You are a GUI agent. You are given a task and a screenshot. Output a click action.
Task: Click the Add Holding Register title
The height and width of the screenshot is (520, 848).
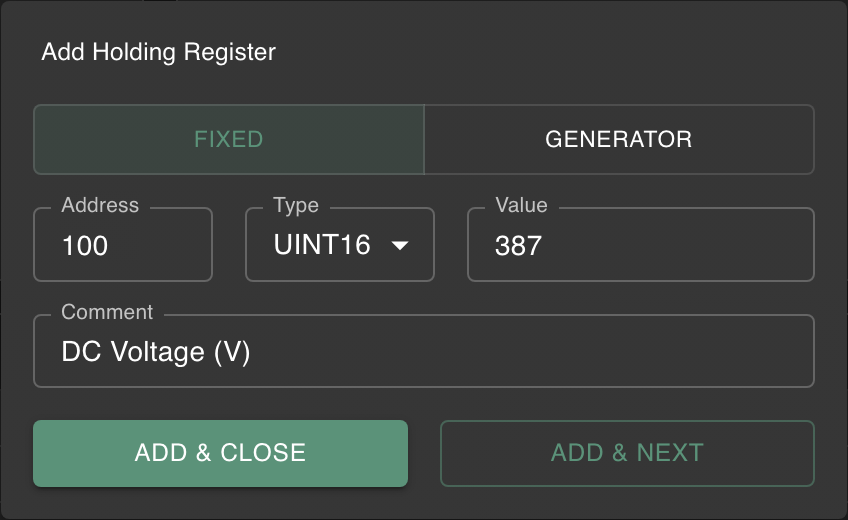(158, 52)
